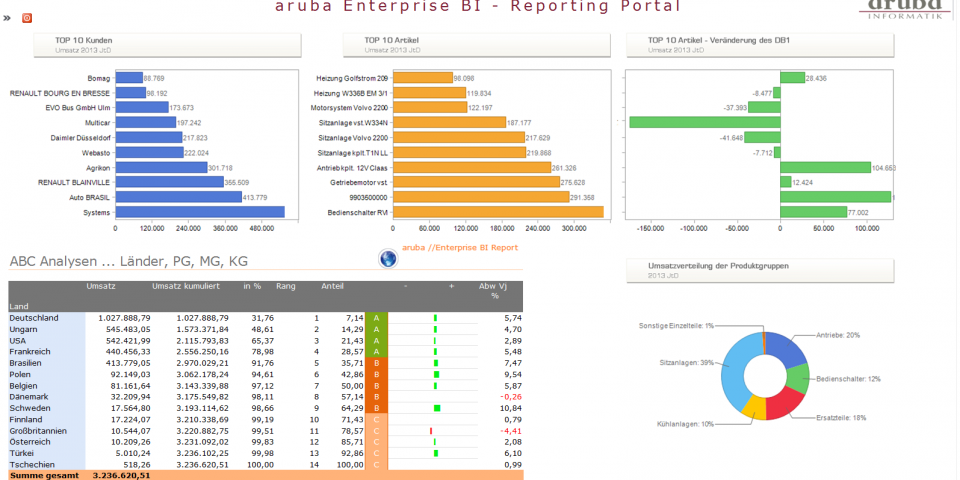Select the USA row label
This screenshot has width=960, height=480.
[18, 340]
